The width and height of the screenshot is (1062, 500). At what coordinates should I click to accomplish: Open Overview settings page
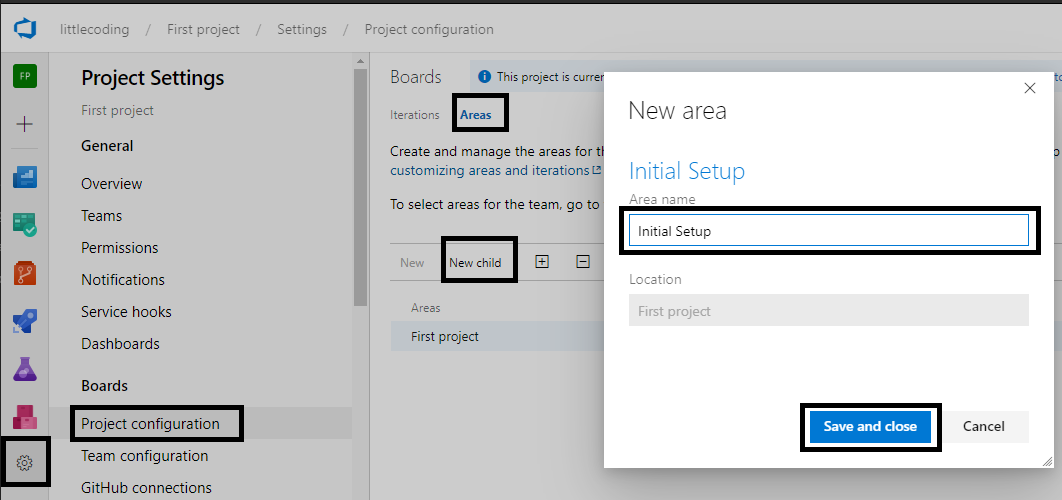pyautogui.click(x=112, y=184)
